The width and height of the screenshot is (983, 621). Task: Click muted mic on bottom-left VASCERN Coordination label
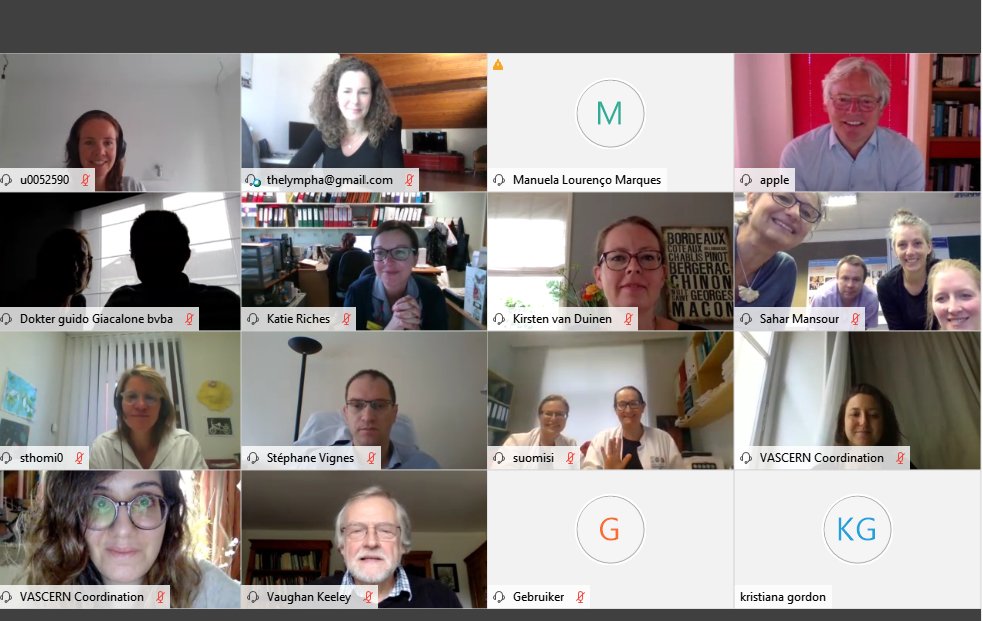tap(160, 597)
